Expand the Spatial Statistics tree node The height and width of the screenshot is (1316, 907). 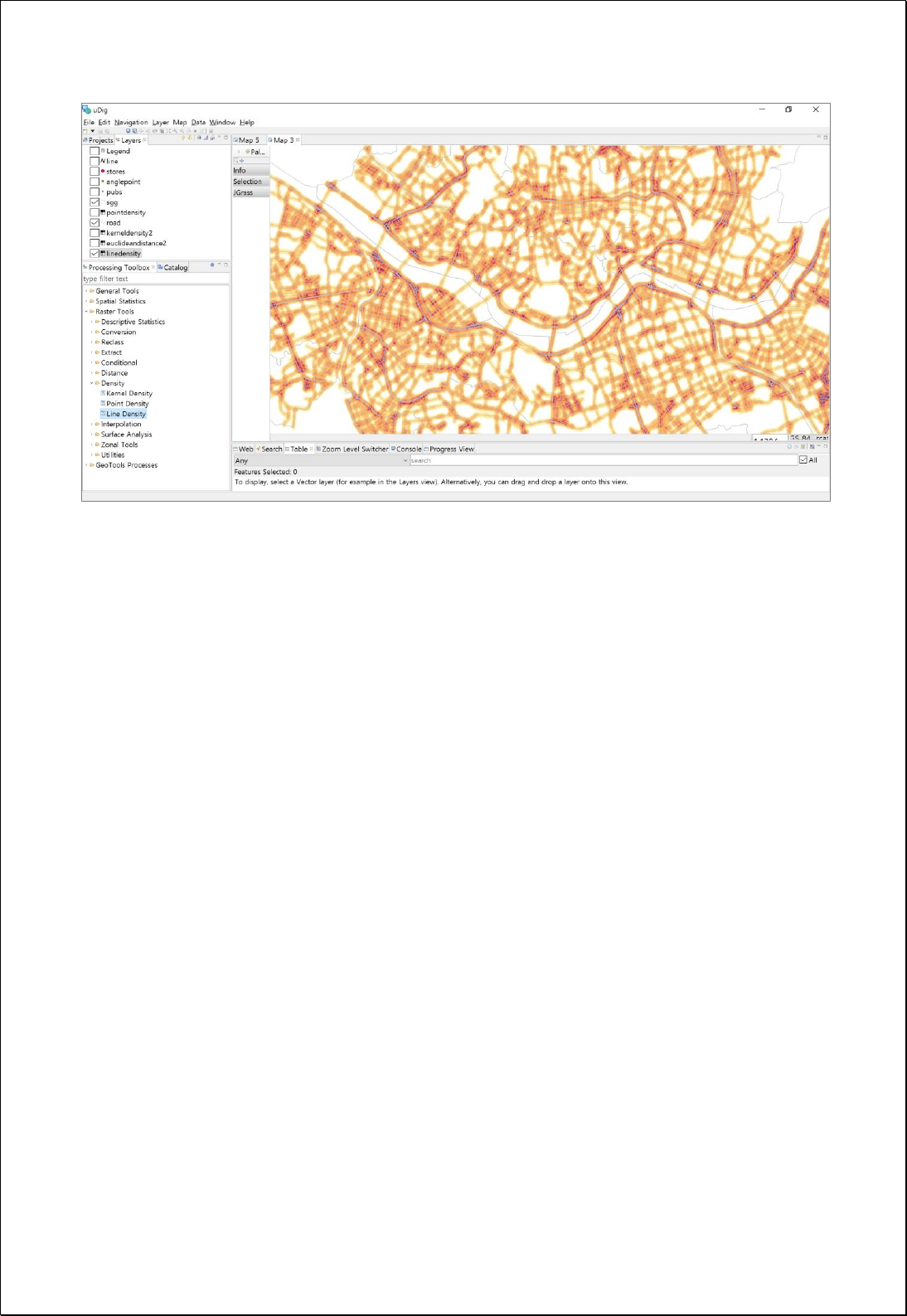pos(86,301)
